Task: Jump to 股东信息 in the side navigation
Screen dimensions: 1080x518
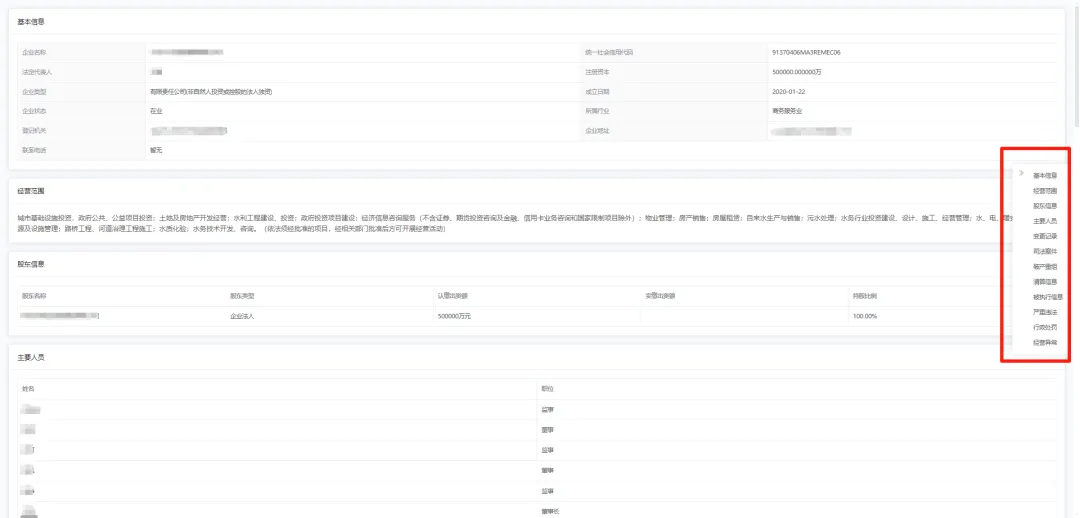Action: [1045, 206]
